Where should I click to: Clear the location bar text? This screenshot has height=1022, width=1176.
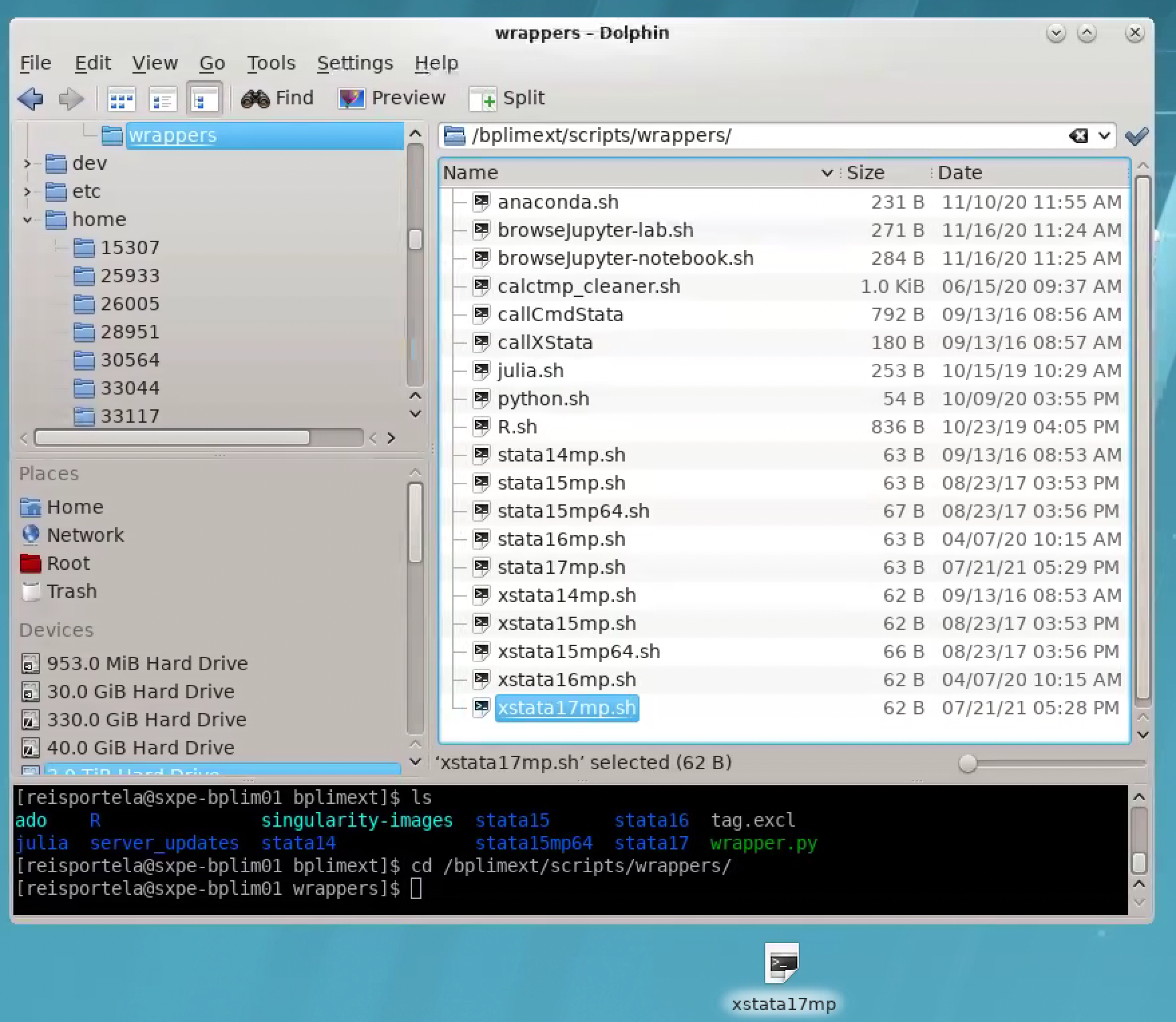coord(1078,136)
